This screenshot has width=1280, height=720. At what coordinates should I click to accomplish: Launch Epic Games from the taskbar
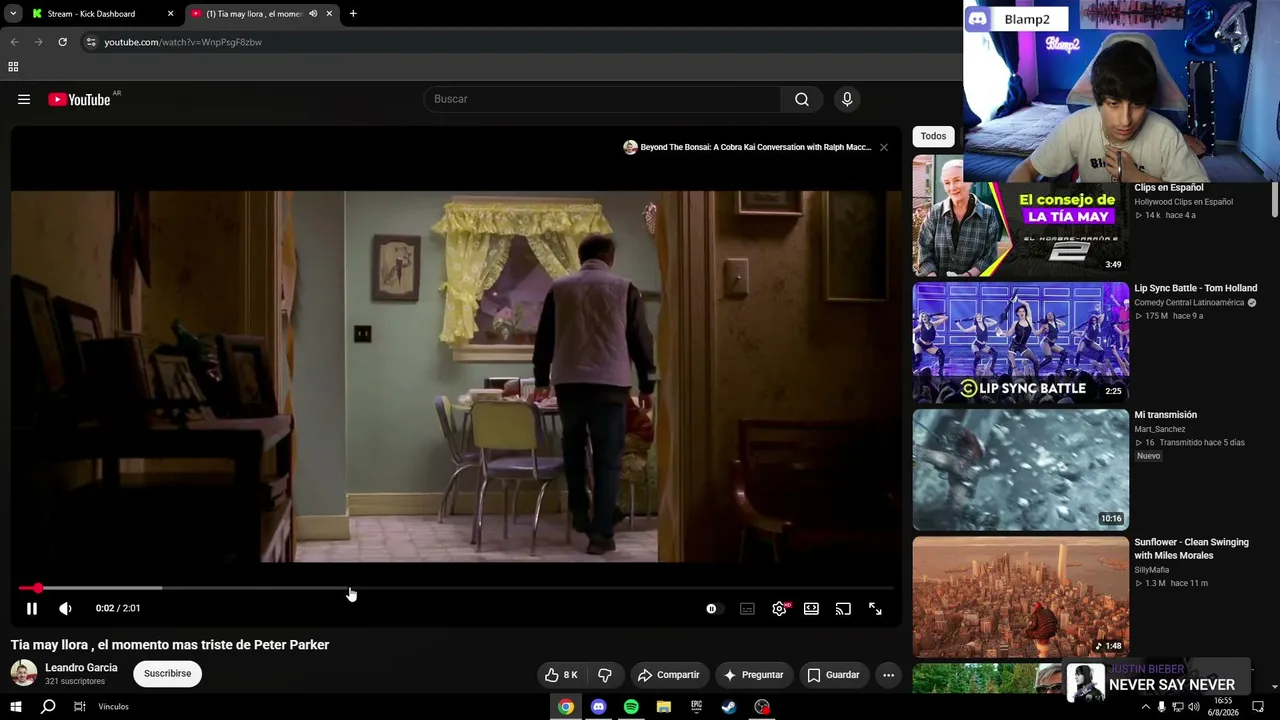point(696,707)
